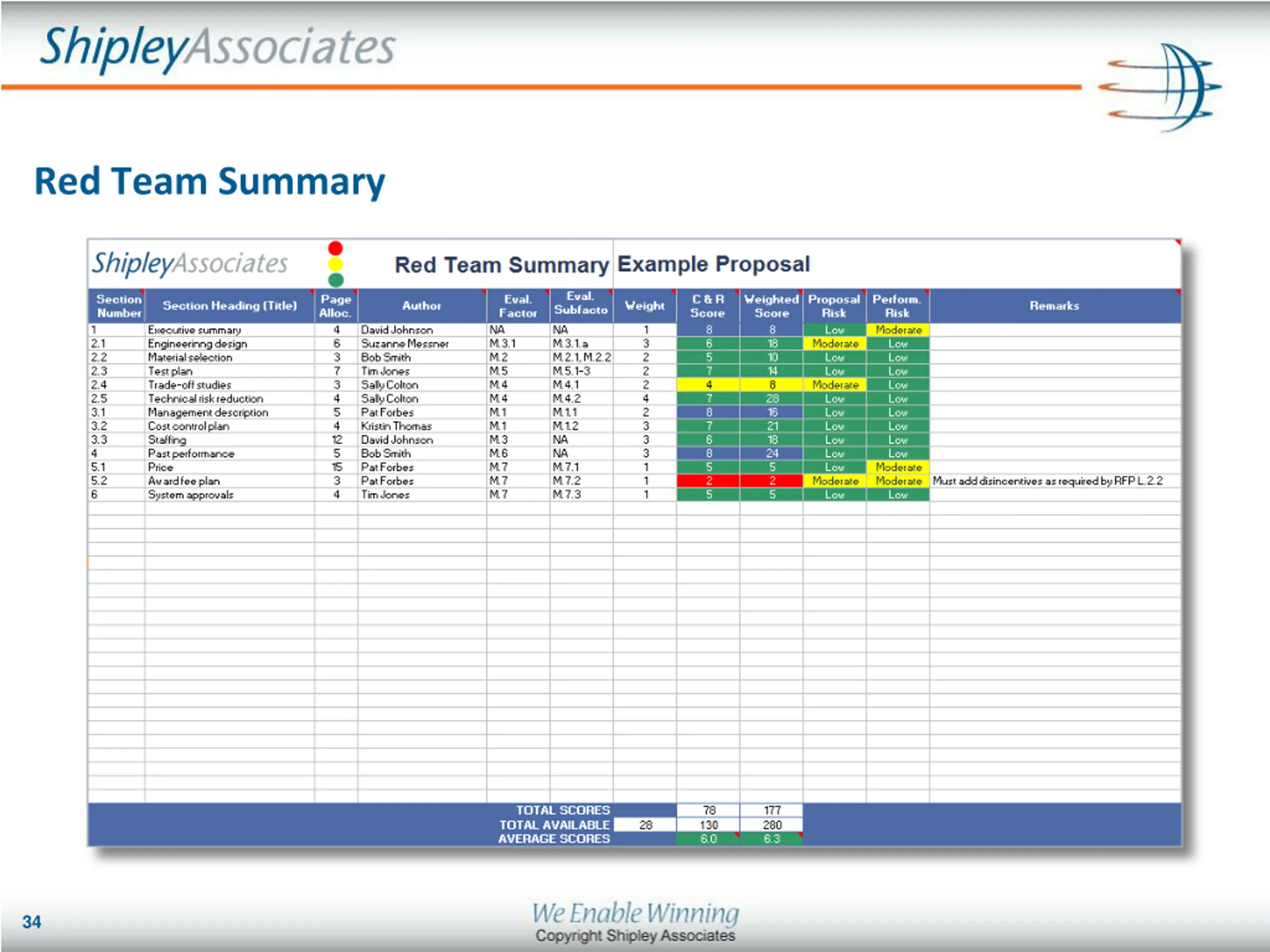Click the green average score '6.3' cell
The image size is (1270, 952).
click(771, 839)
